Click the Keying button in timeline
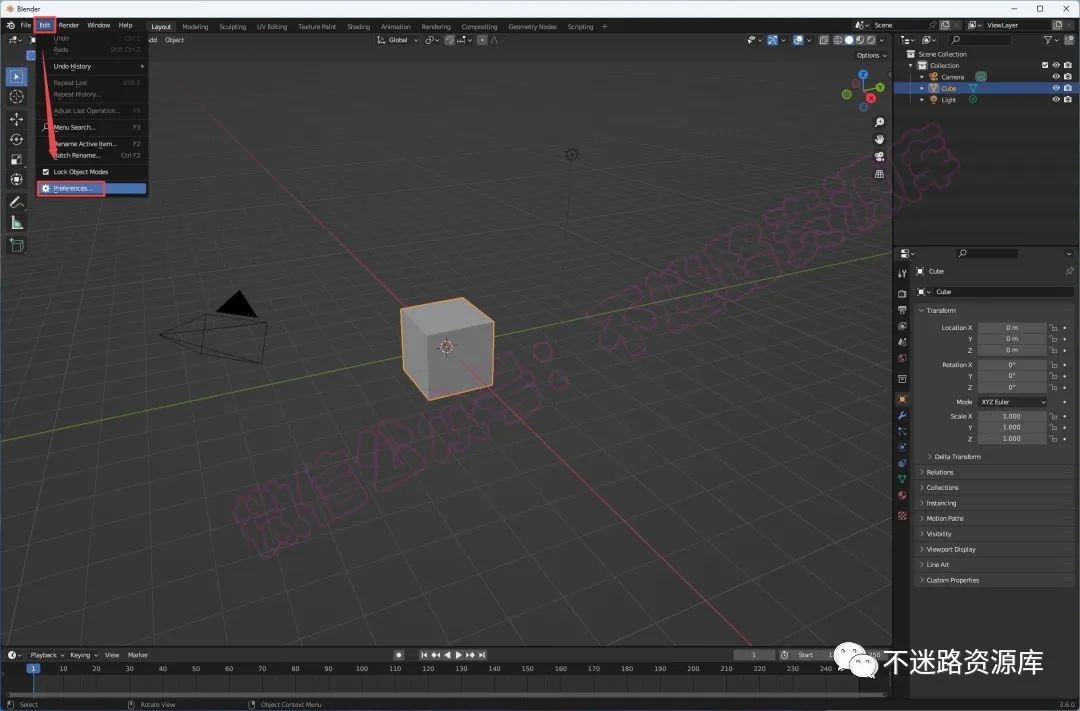This screenshot has height=711, width=1080. pyautogui.click(x=83, y=655)
